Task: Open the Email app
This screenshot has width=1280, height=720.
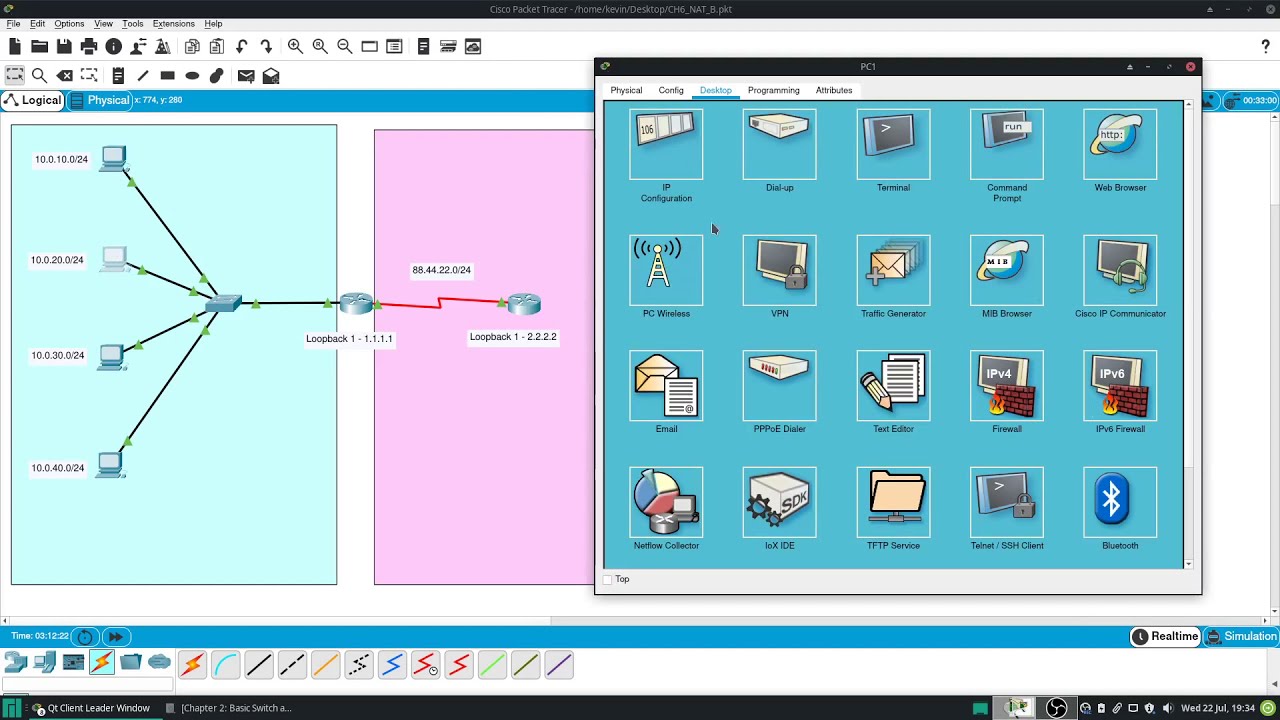Action: point(666,386)
